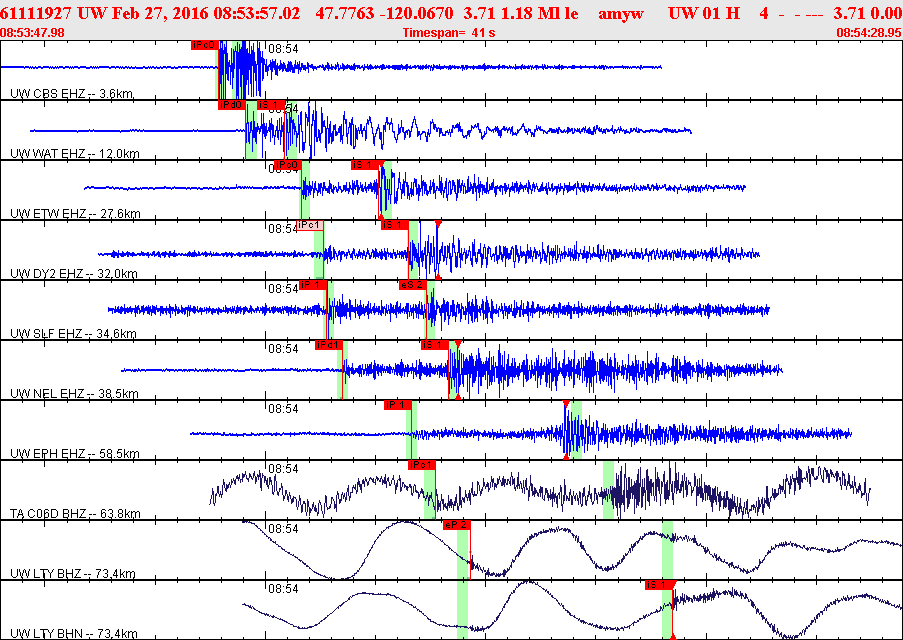This screenshot has height=640, width=903.
Task: Select the iP 1 pick flag on EPH trace
Action: [x=398, y=405]
